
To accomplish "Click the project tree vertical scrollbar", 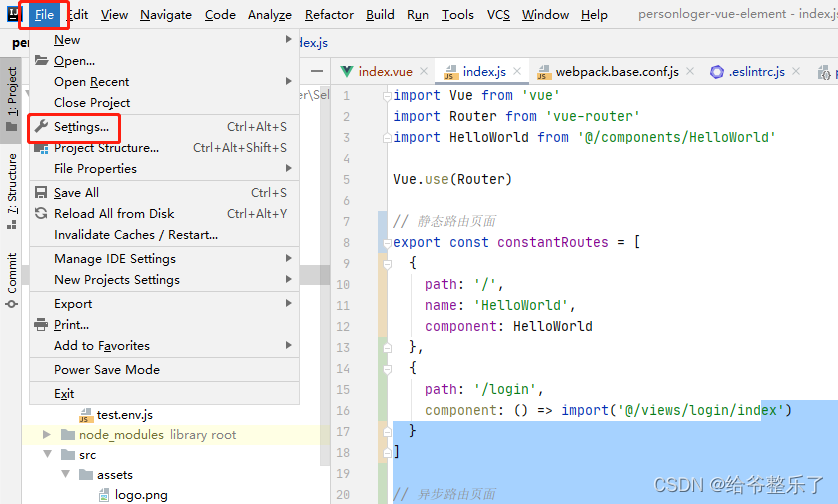I will point(325,278).
